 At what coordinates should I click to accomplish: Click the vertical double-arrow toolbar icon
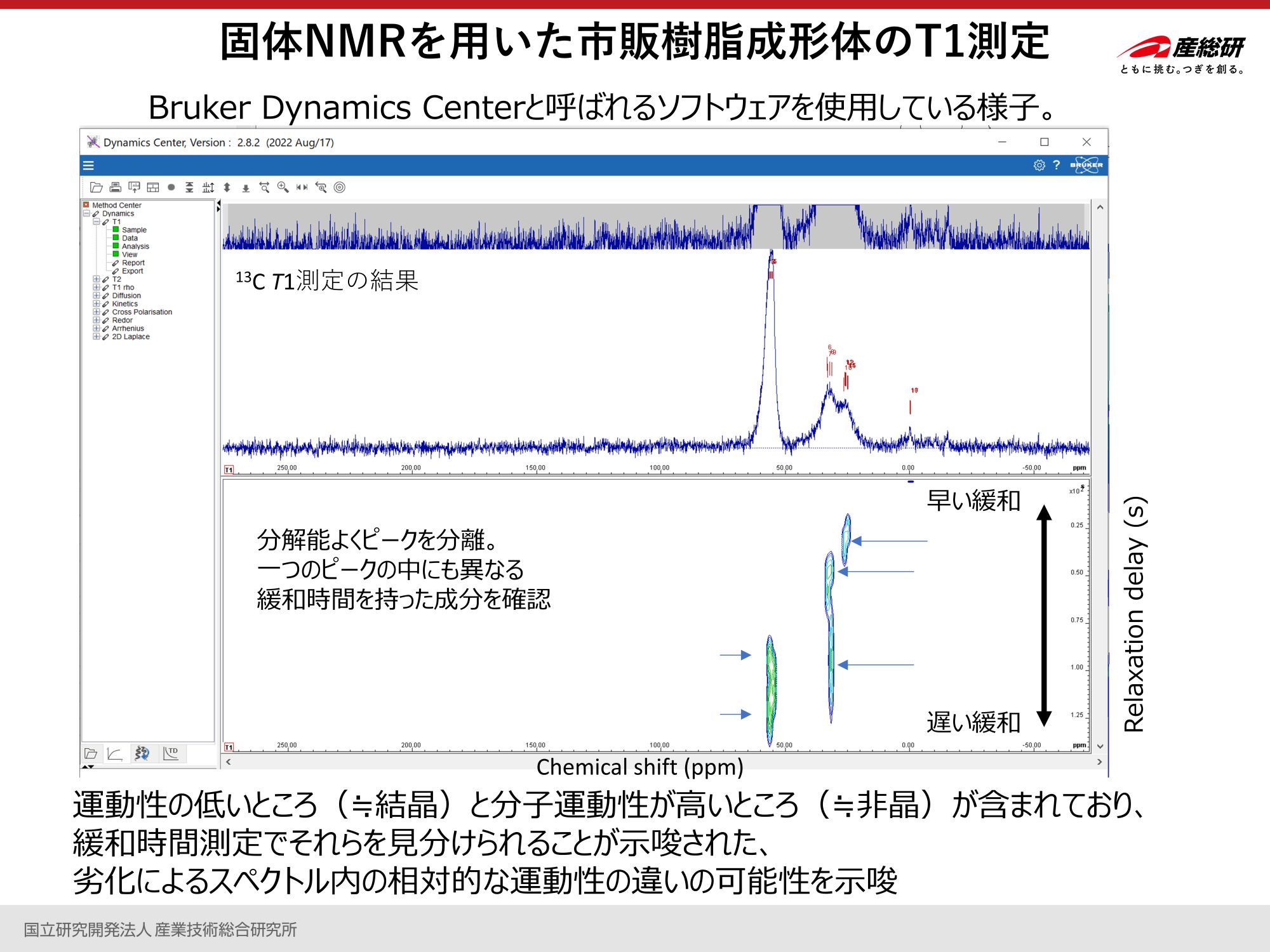227,187
